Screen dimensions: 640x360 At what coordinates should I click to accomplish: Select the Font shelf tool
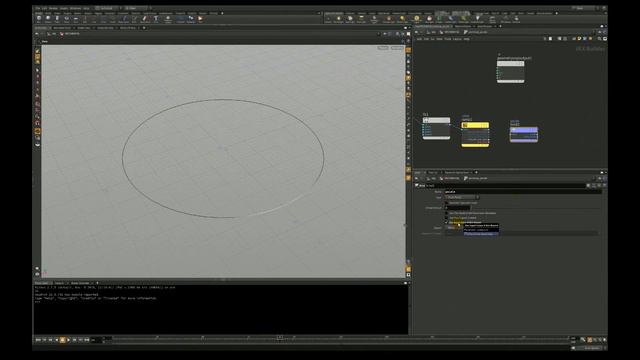pos(156,19)
